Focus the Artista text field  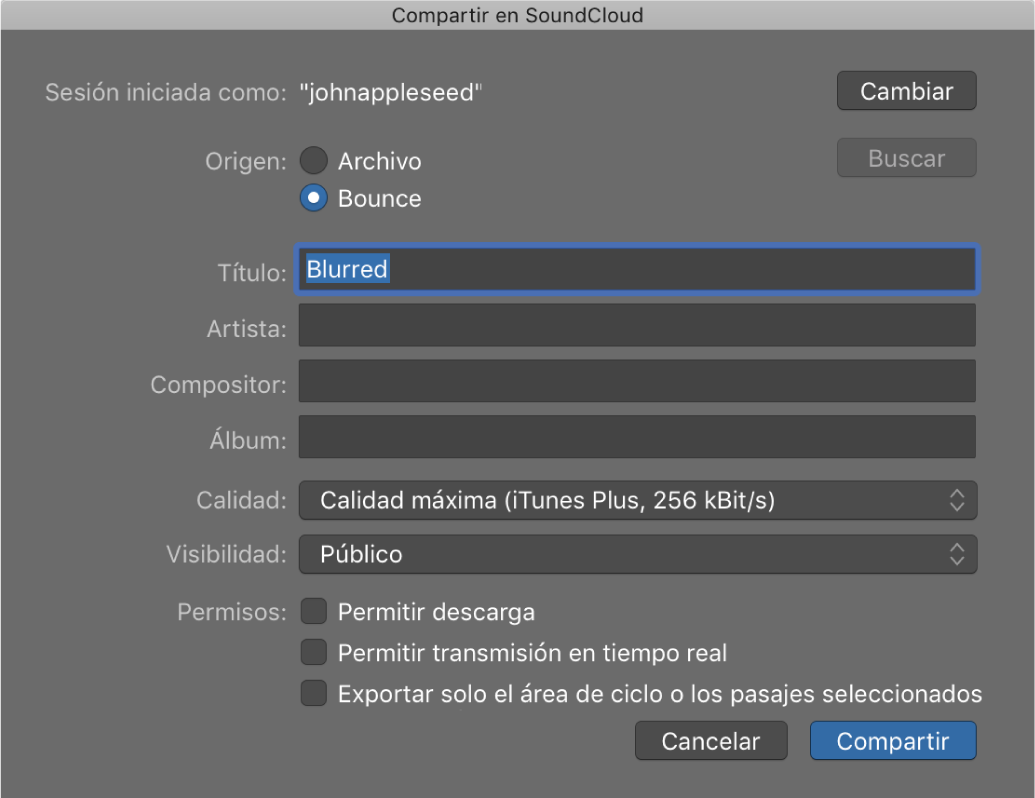click(636, 326)
